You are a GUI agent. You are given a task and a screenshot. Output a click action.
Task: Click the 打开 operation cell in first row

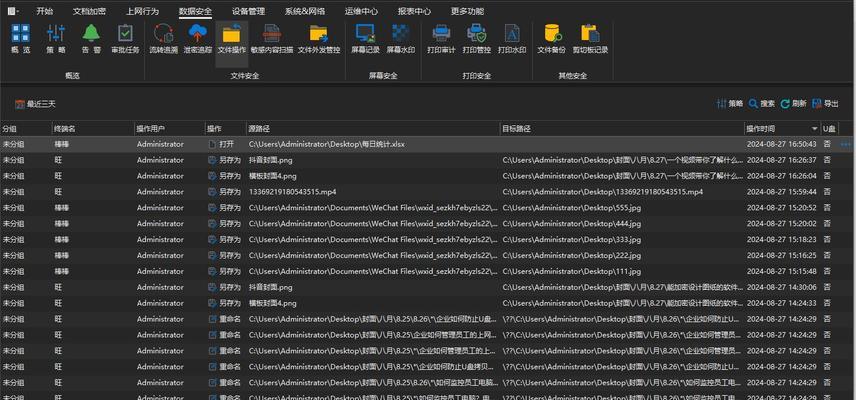[x=221, y=145]
